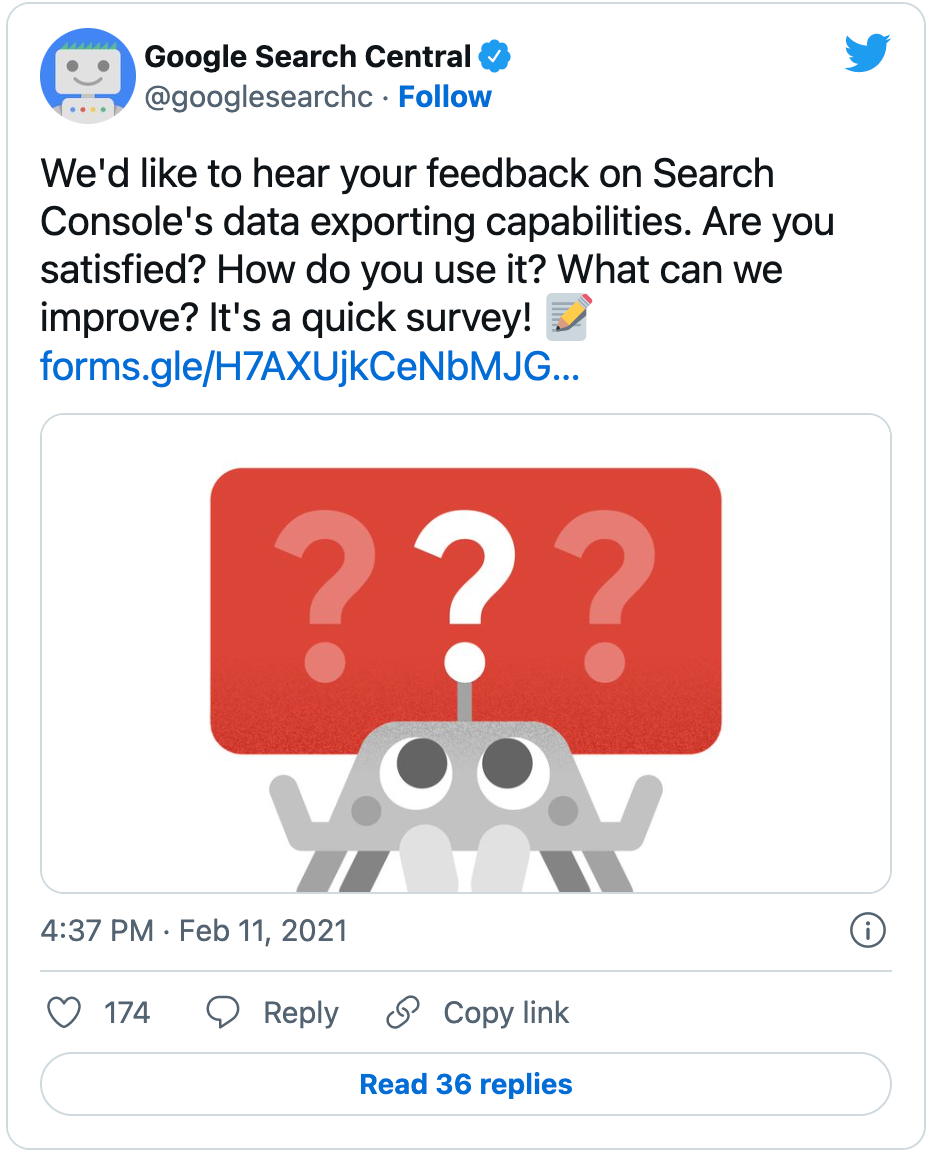Open the 4:37 PM Feb 11, 2021 timestamp
This screenshot has height=1154, width=930.
194,931
